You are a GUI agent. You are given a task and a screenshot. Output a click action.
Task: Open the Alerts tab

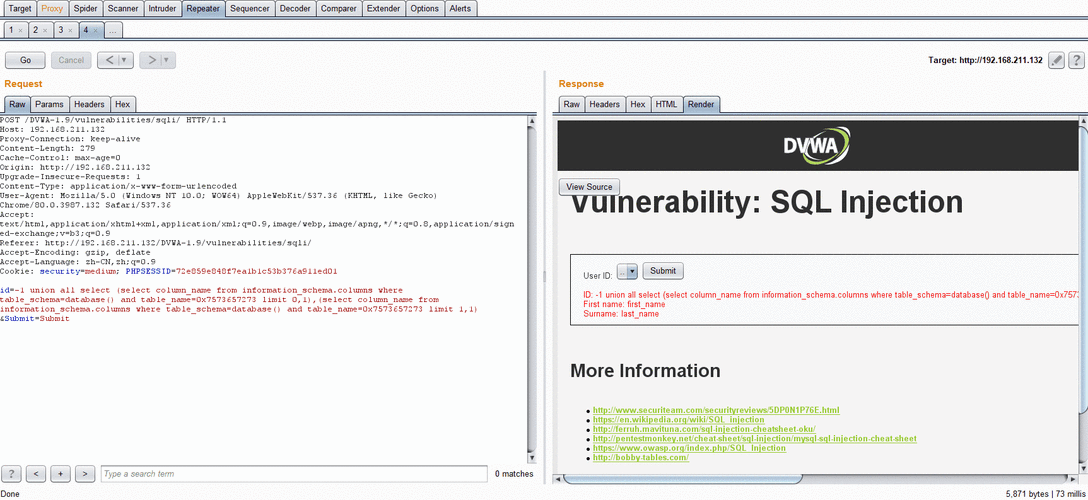459,9
